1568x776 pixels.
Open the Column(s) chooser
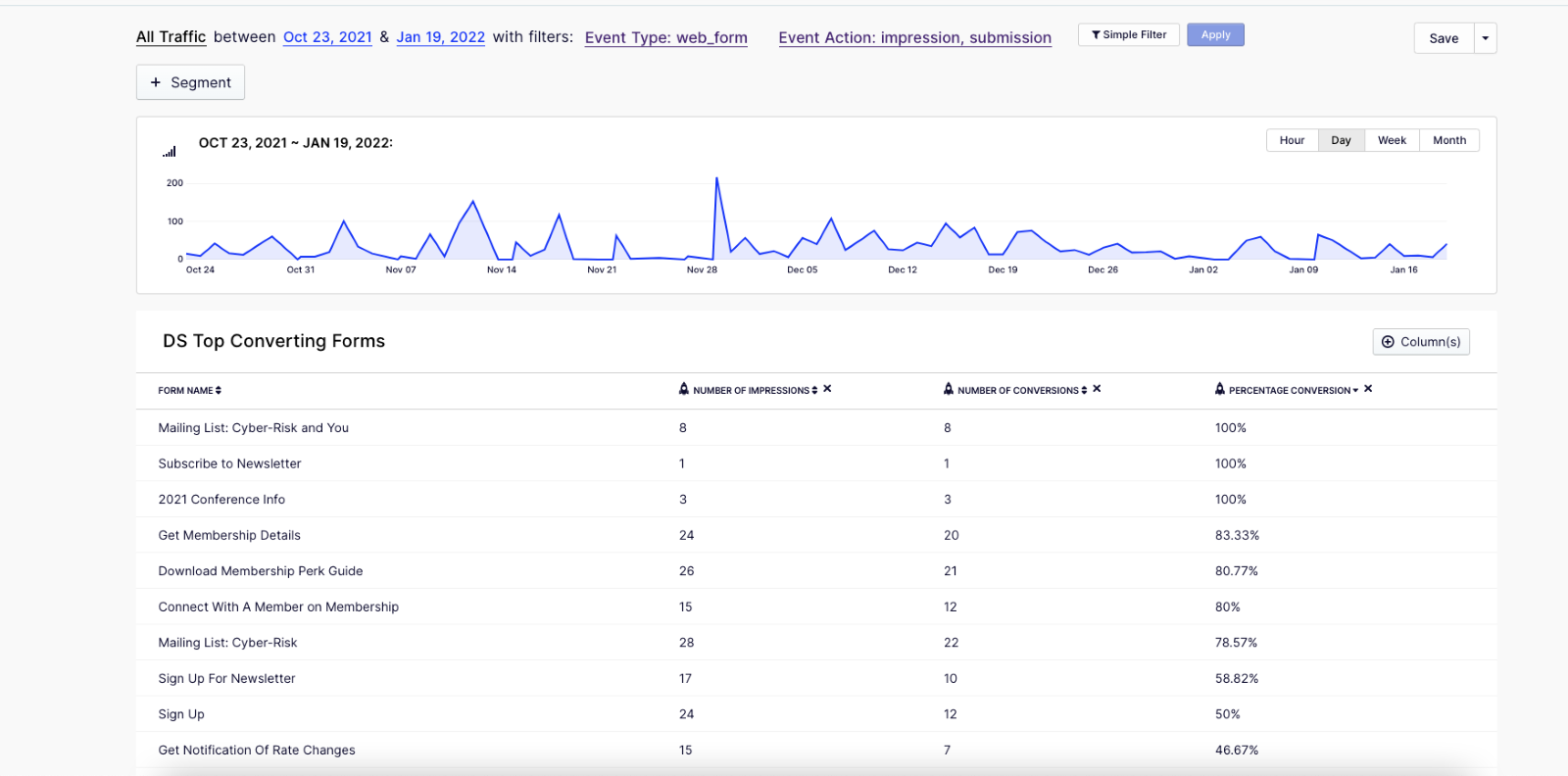pos(1421,342)
